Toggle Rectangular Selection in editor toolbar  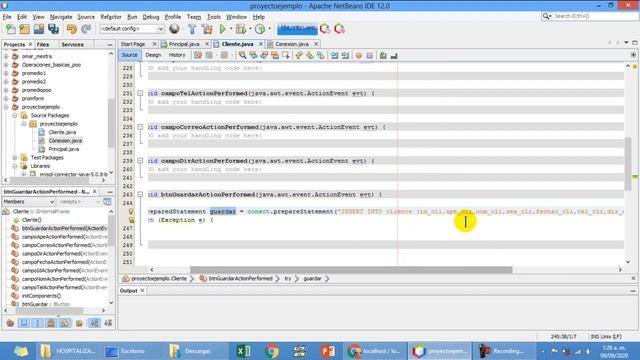(286, 55)
